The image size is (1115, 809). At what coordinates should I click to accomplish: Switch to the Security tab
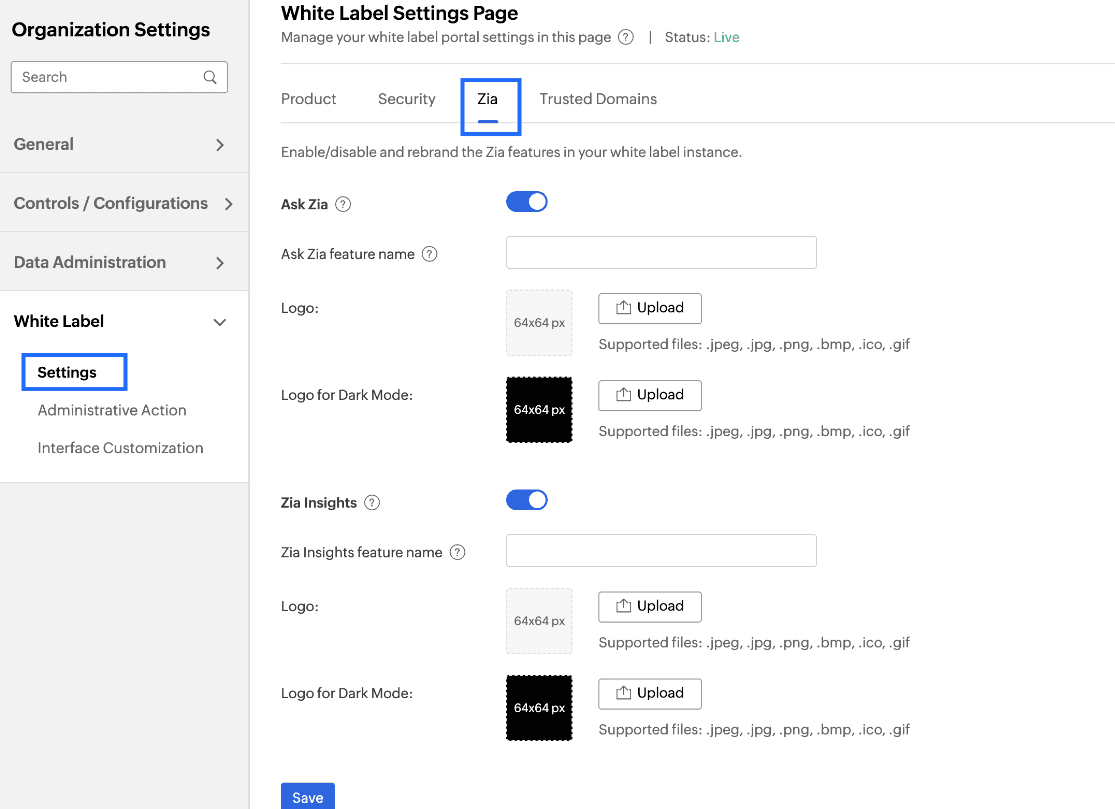coord(406,99)
